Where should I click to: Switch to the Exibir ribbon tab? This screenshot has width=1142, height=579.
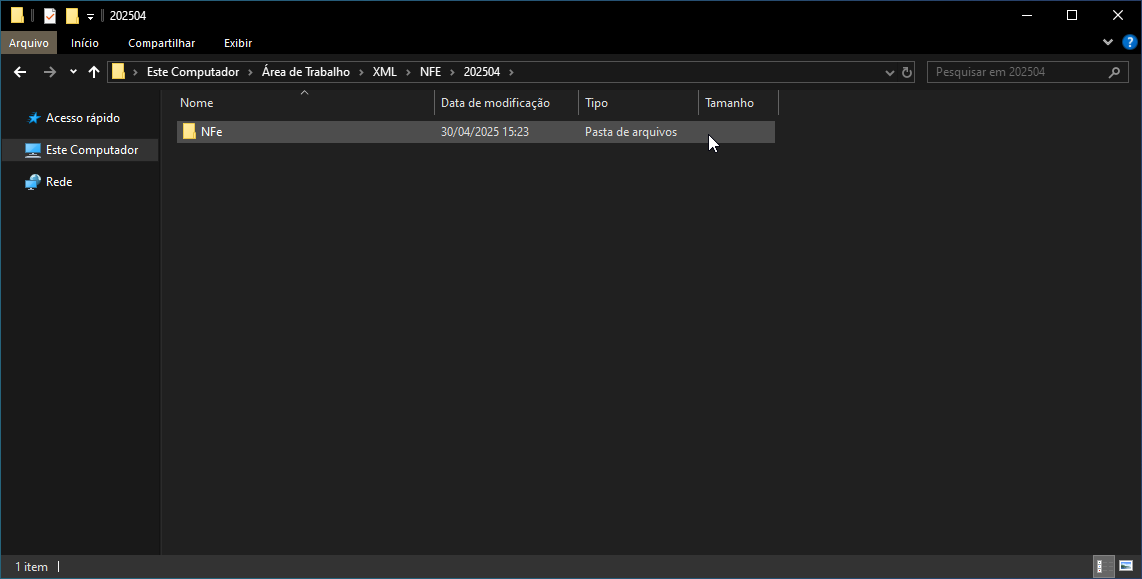[237, 43]
